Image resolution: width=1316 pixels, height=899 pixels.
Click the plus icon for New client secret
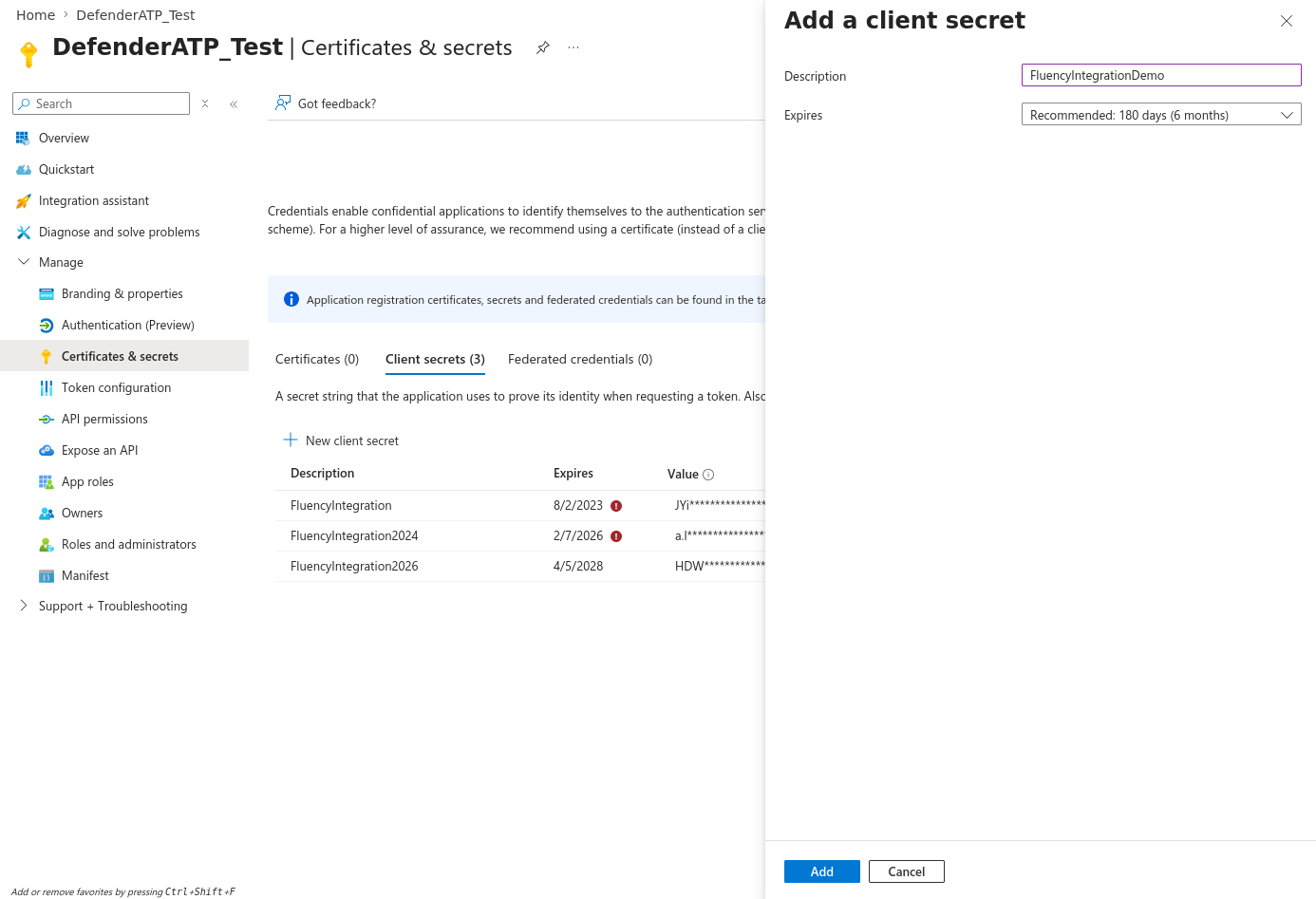291,440
